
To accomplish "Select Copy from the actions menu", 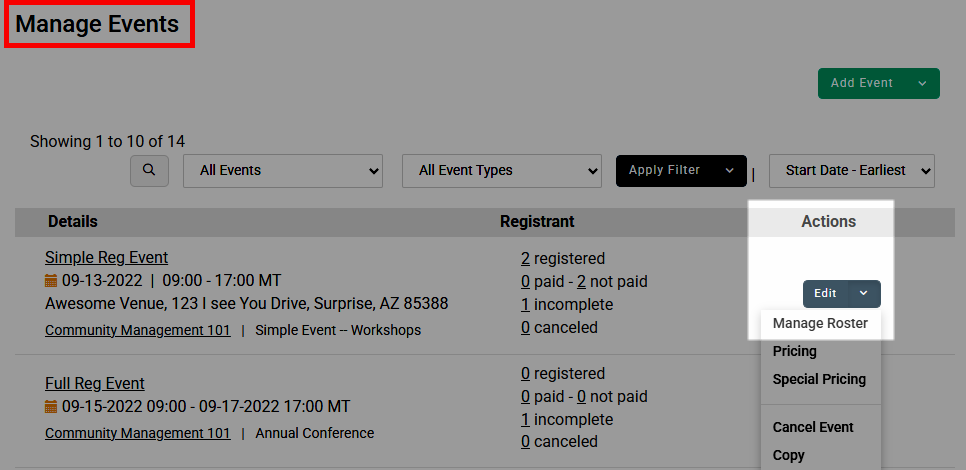I will tap(788, 455).
